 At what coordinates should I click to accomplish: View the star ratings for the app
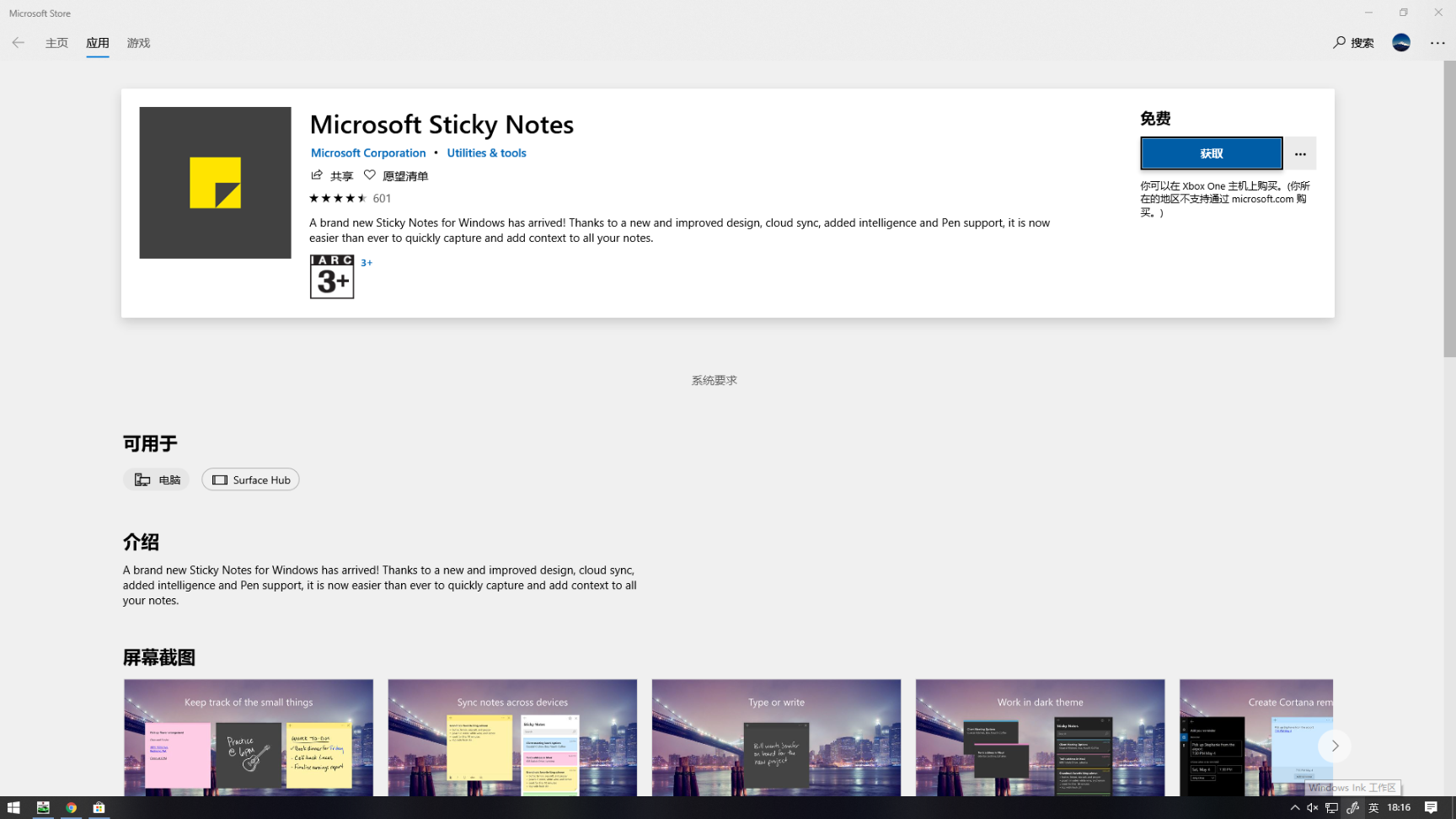click(x=339, y=198)
